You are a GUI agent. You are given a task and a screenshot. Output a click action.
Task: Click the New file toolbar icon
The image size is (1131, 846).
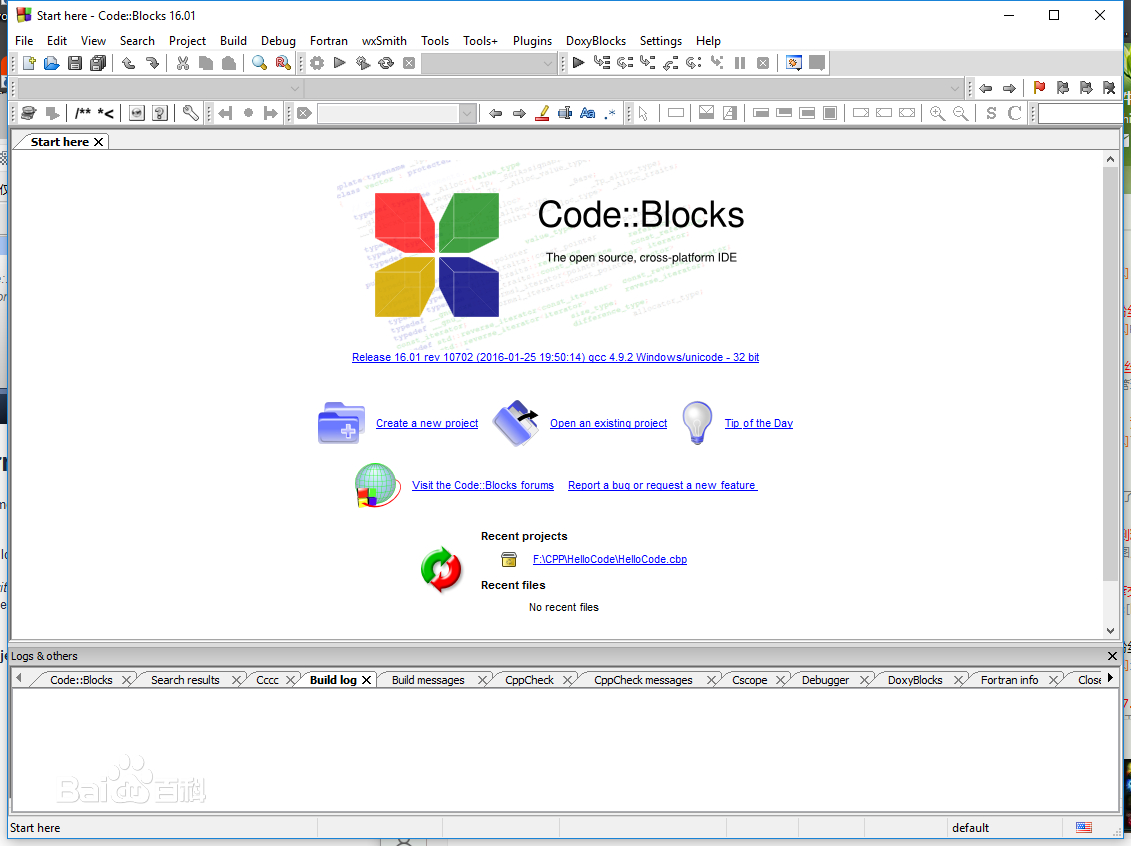pyautogui.click(x=29, y=63)
